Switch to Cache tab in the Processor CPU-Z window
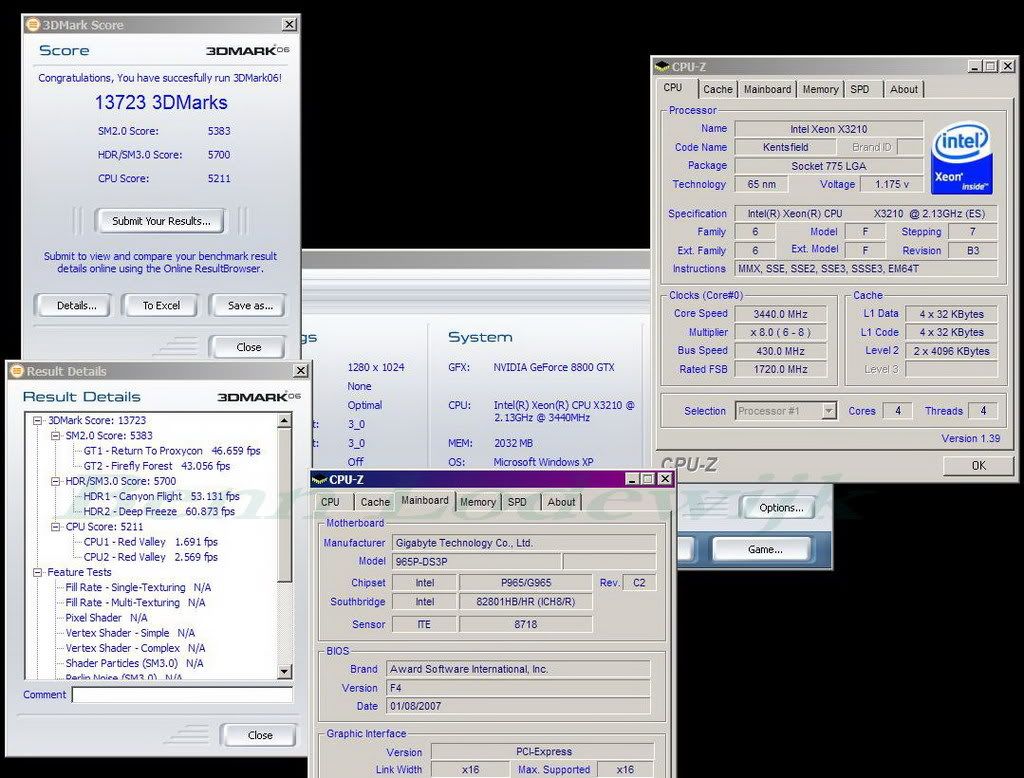Viewport: 1024px width, 778px height. point(718,89)
